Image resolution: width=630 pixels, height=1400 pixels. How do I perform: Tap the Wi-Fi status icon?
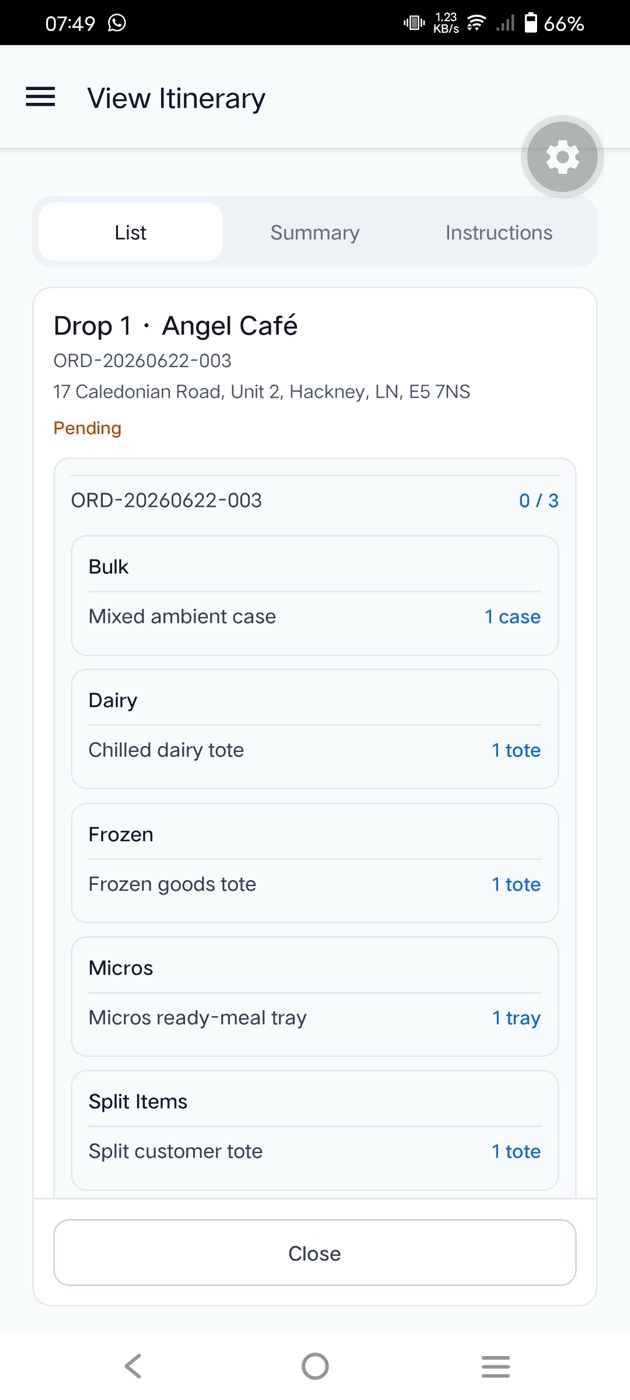click(476, 23)
